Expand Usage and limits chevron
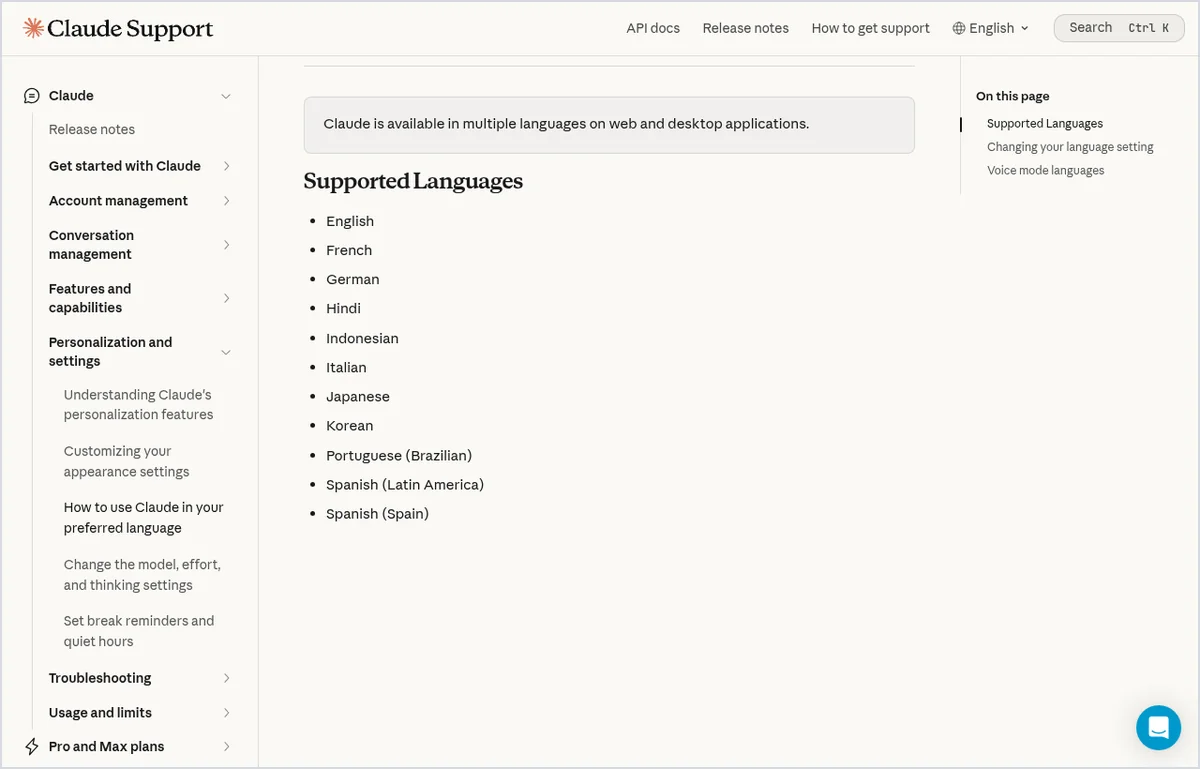This screenshot has height=769, width=1200. pyautogui.click(x=227, y=713)
